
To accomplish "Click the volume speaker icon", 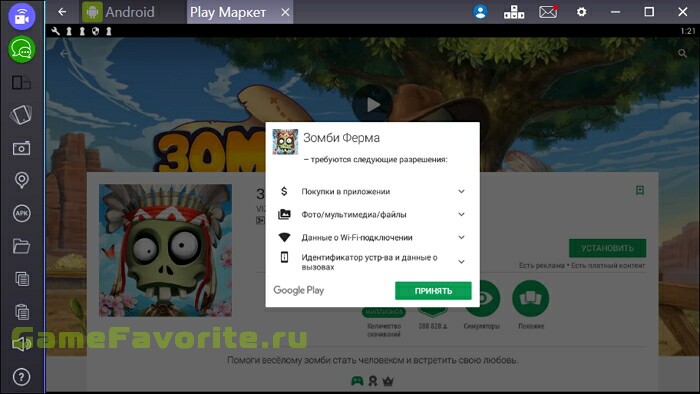I will click(21, 344).
